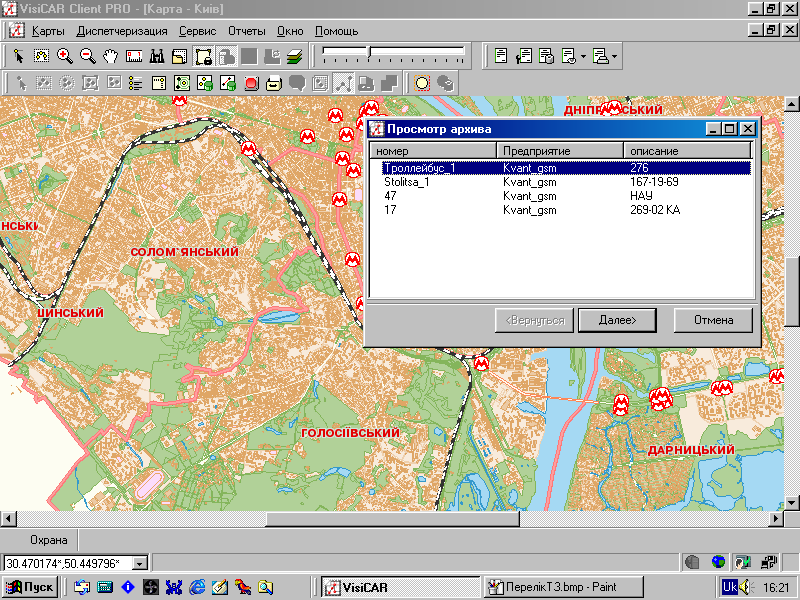Screen dimensions: 800x600
Task: Launch Internet Explorer from quick launch
Action: tap(197, 587)
